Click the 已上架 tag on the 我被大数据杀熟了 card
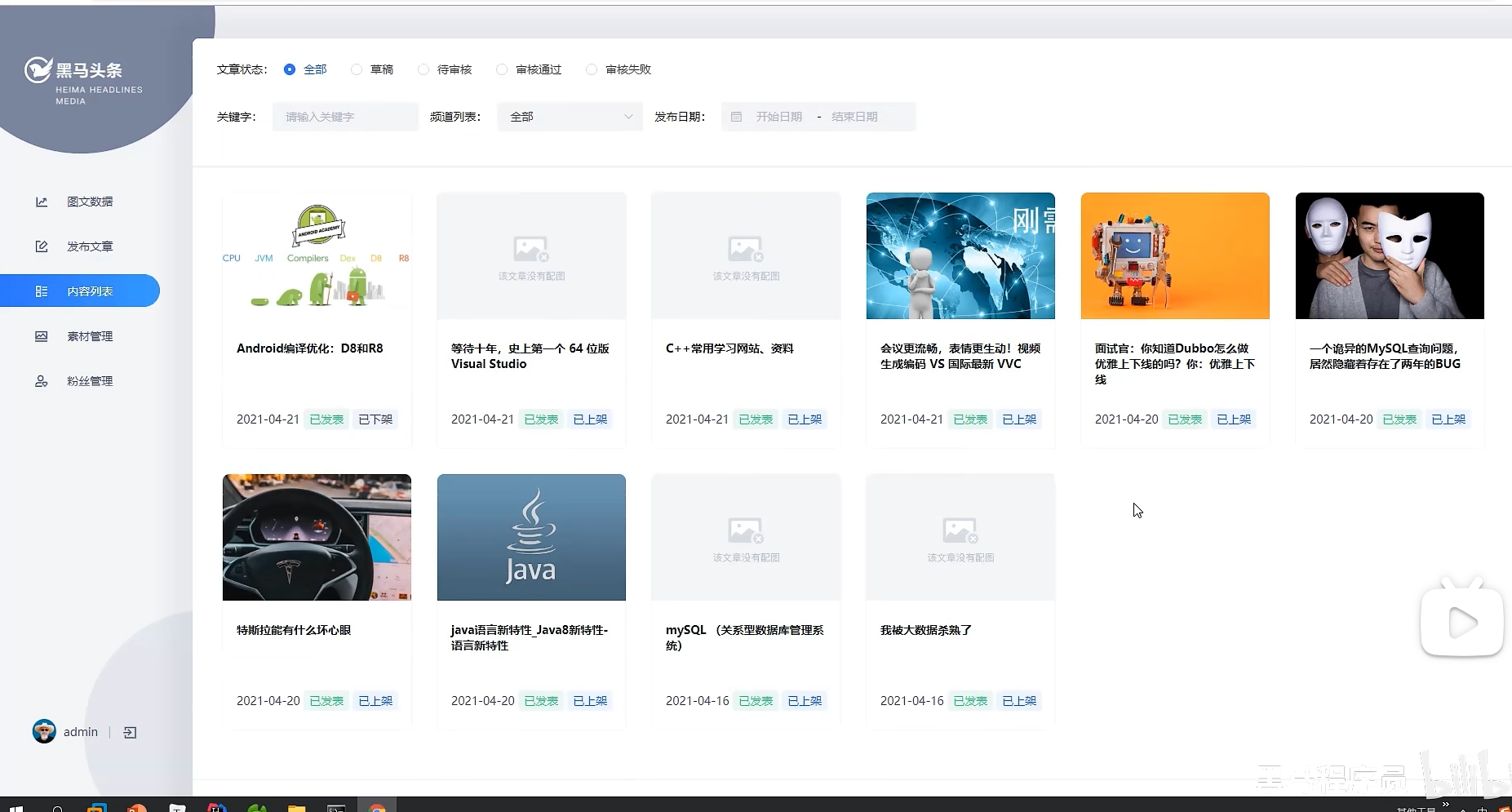 coord(1019,701)
